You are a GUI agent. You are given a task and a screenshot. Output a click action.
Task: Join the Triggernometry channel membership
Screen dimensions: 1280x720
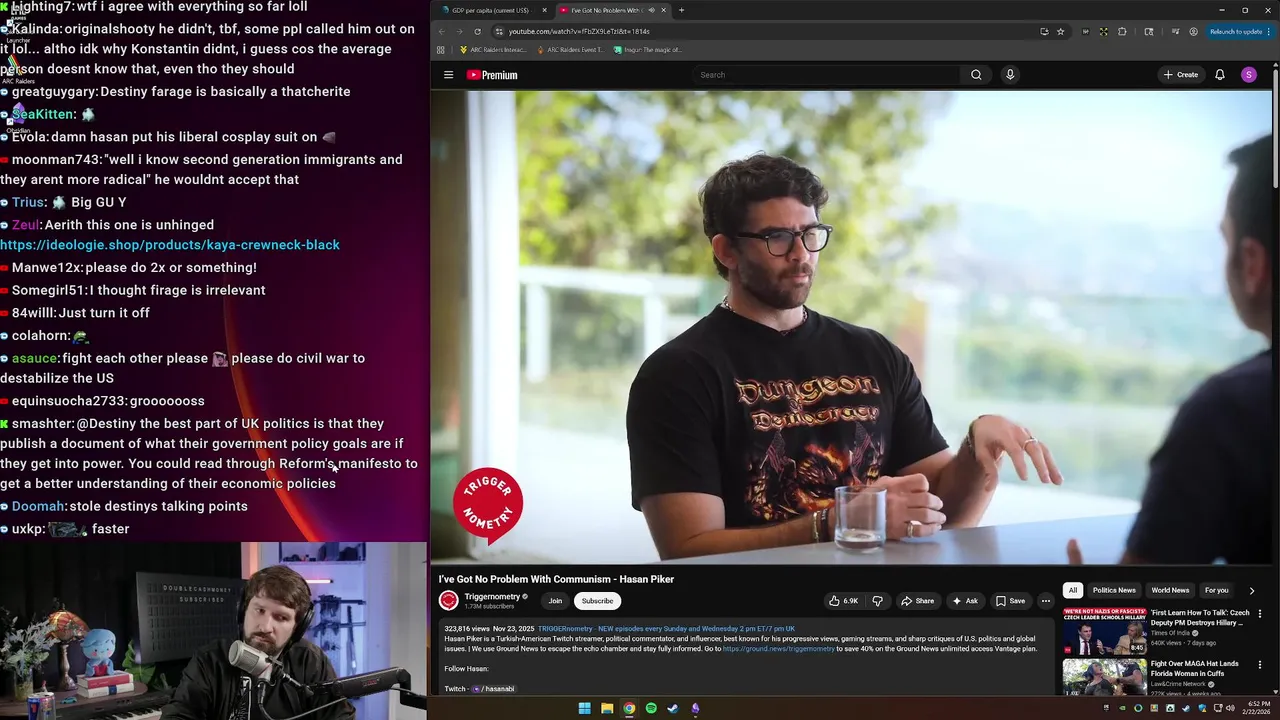(555, 601)
